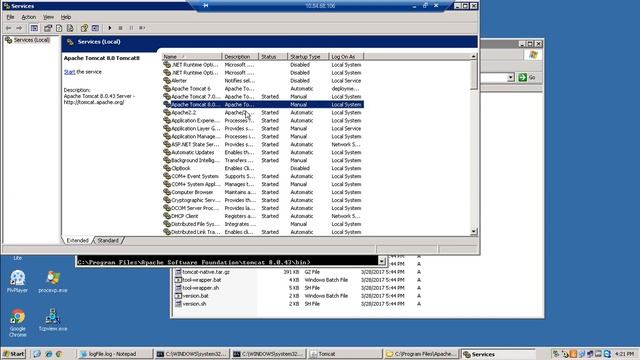Open service Properties from the toolbar icon
Image resolution: width=640 pixels, height=360 pixels.
[x=48, y=28]
